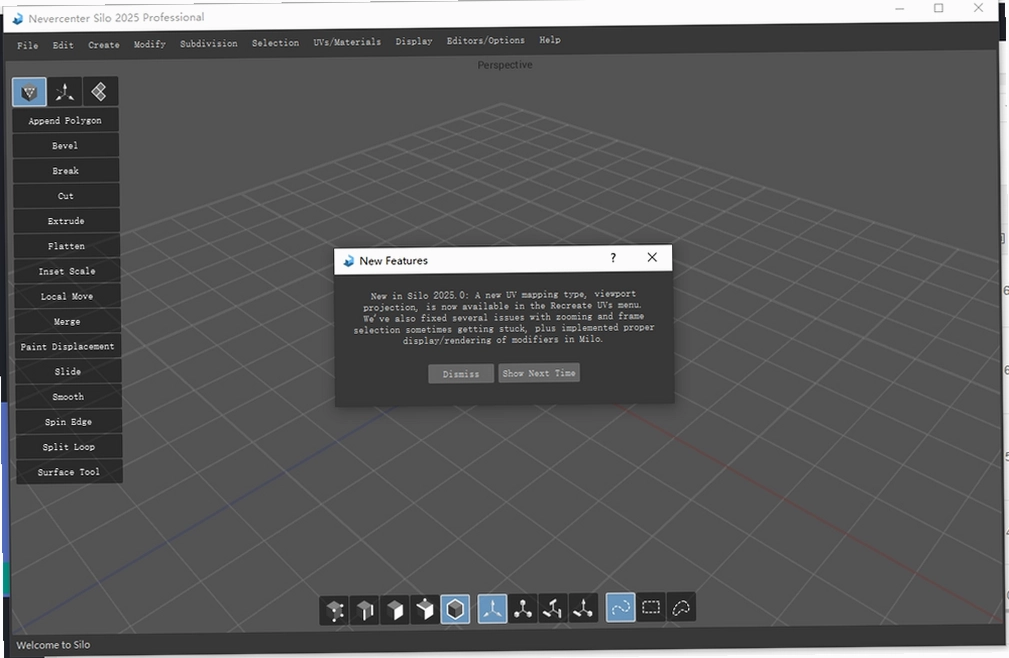This screenshot has width=1009, height=658.
Task: Open the UVs/Materials menu
Action: (347, 42)
